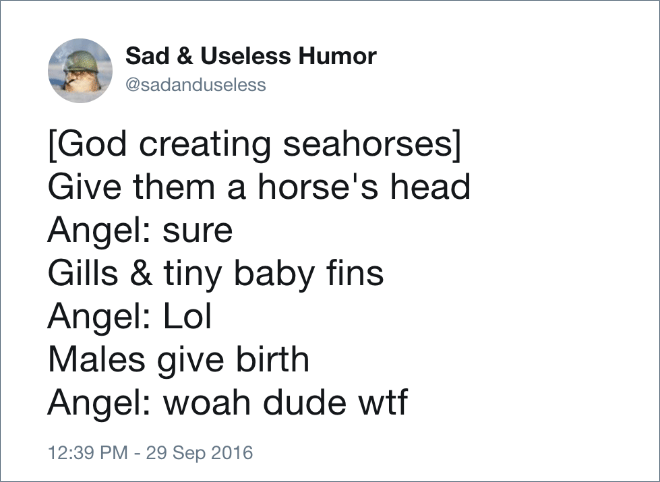Select the word 'dude' in last line

click(x=305, y=402)
